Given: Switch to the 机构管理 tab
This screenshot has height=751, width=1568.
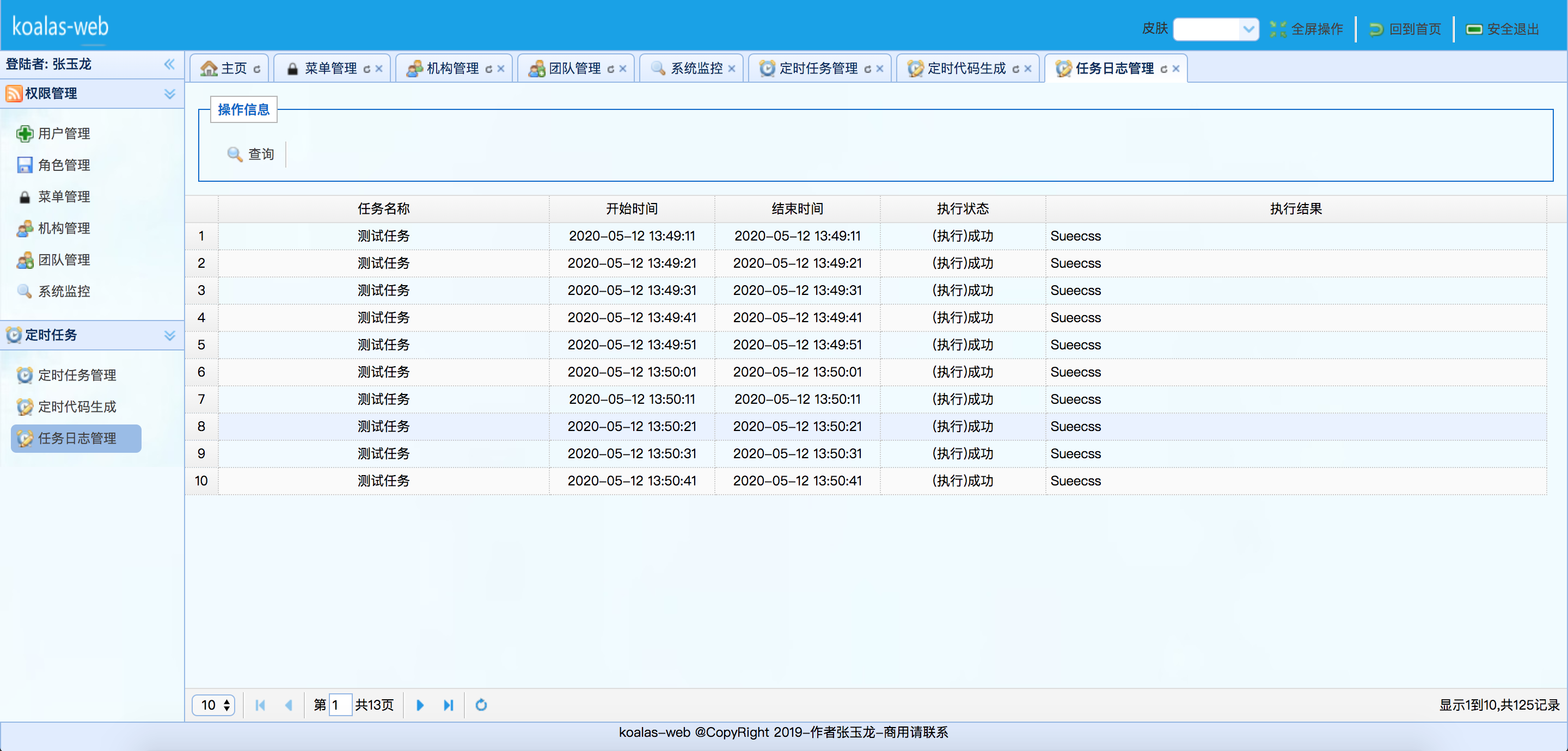Looking at the screenshot, I should point(452,68).
